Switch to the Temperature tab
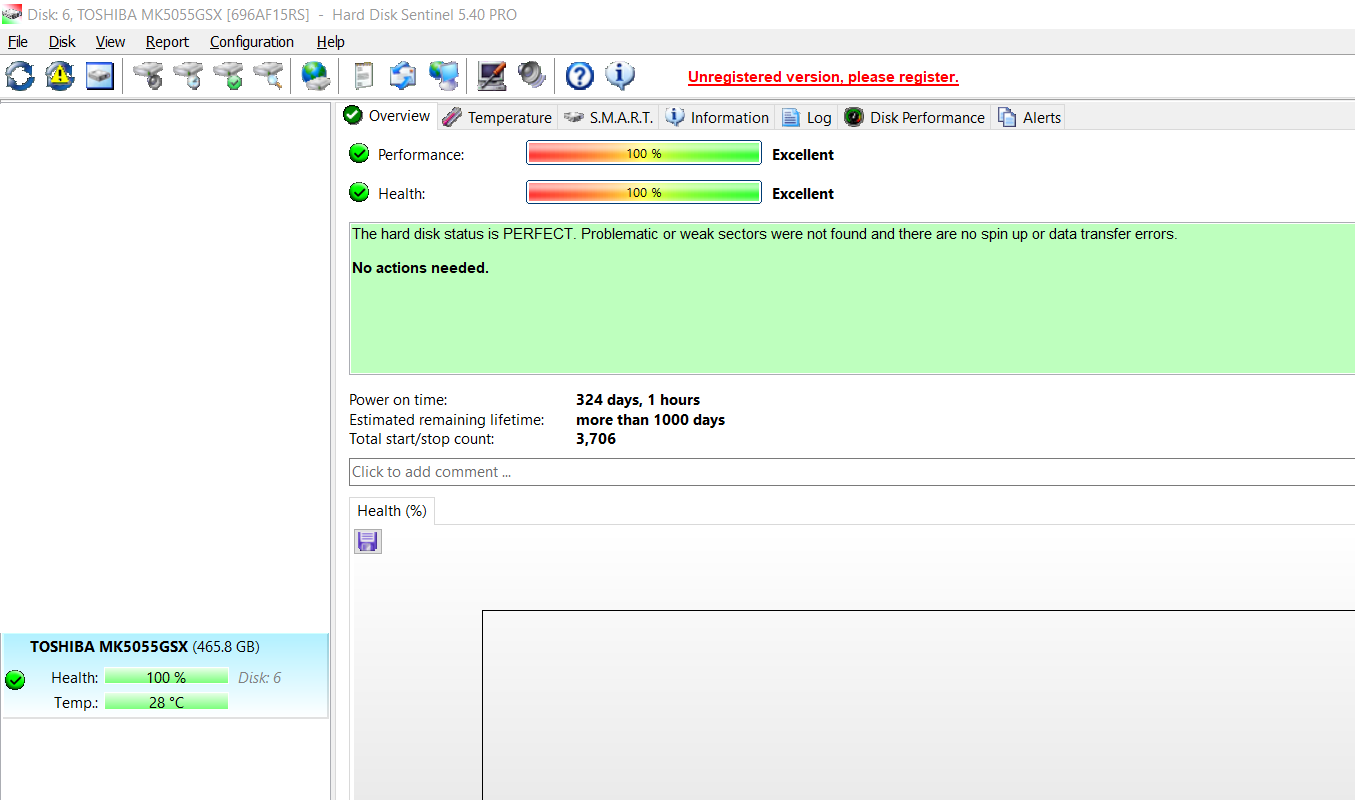 pyautogui.click(x=497, y=117)
